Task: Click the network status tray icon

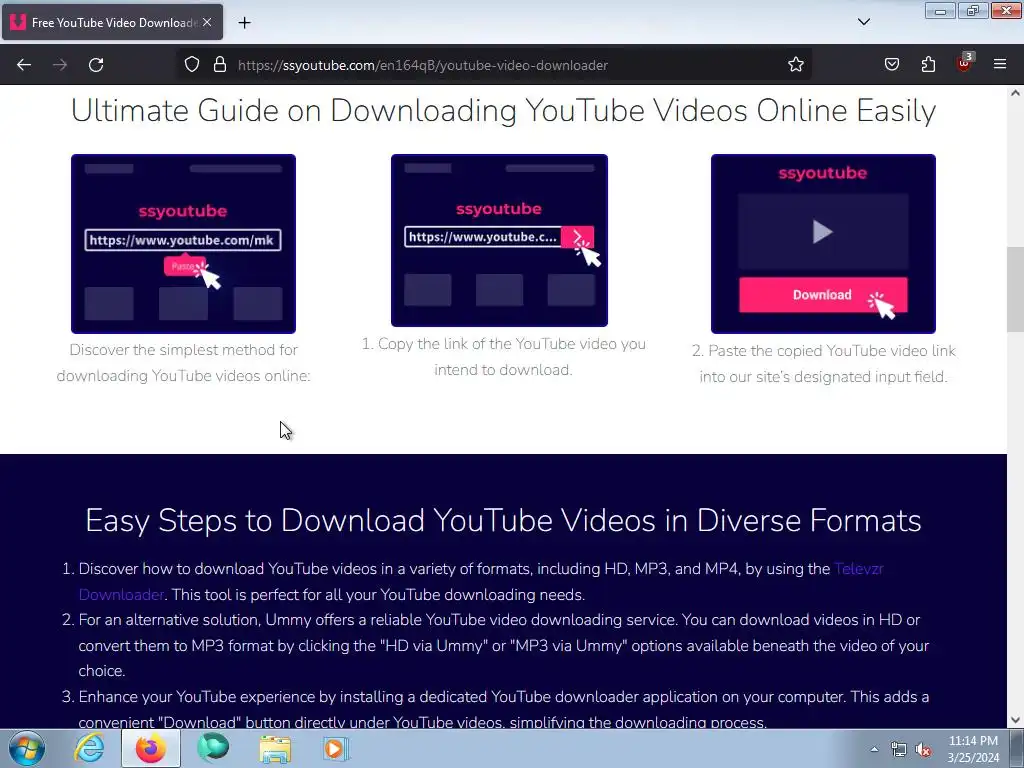Action: [899, 750]
